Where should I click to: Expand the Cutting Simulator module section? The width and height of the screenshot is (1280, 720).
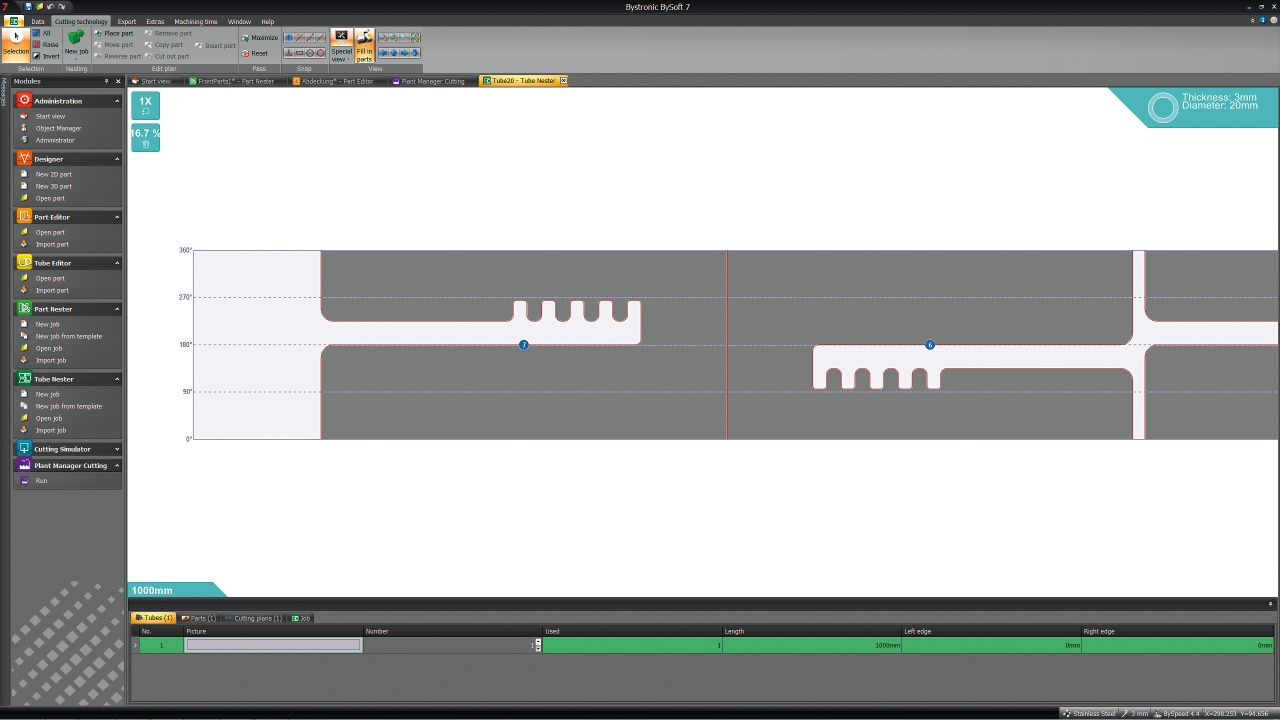coord(117,449)
